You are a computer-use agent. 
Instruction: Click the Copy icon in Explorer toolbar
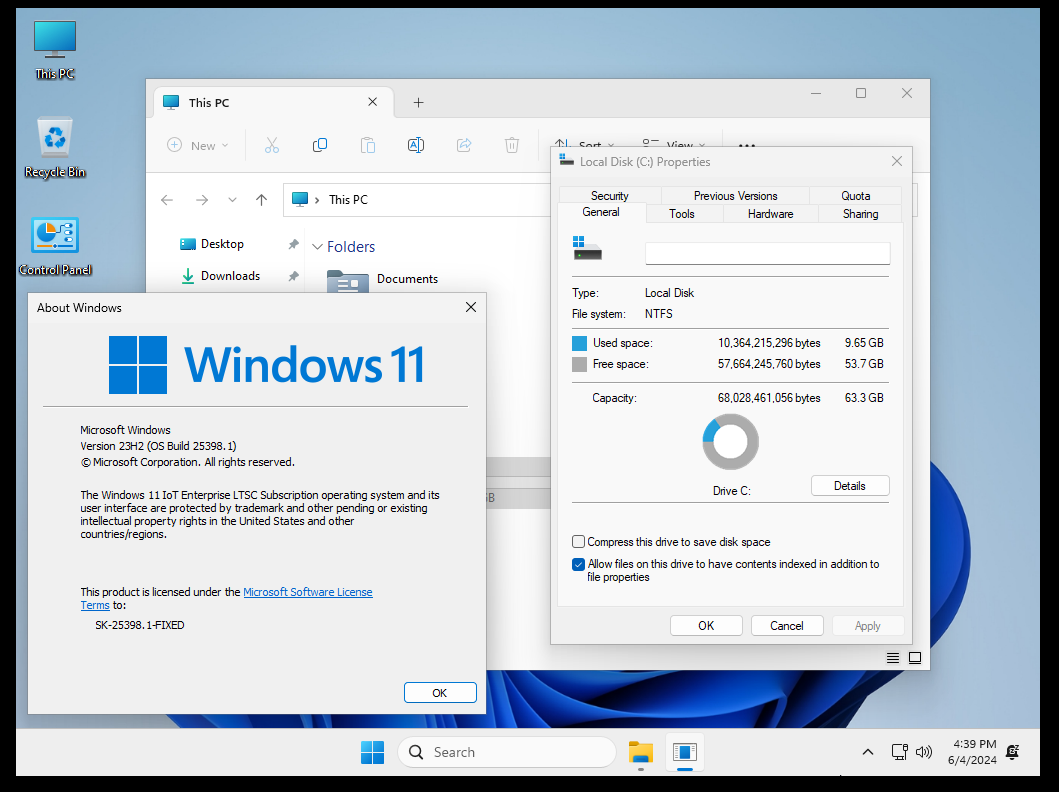coord(320,145)
